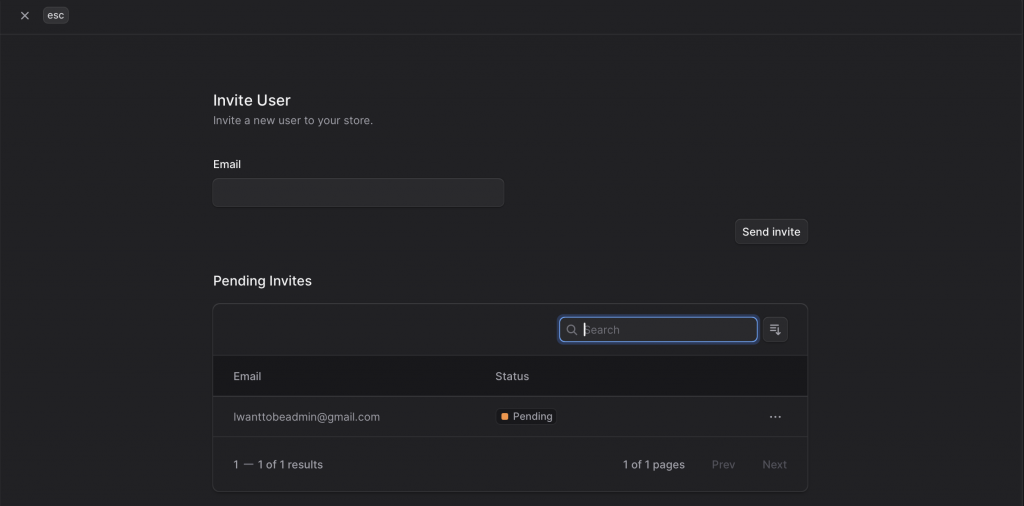Image resolution: width=1024 pixels, height=506 pixels.
Task: Click the Email field label
Action: [x=227, y=164]
